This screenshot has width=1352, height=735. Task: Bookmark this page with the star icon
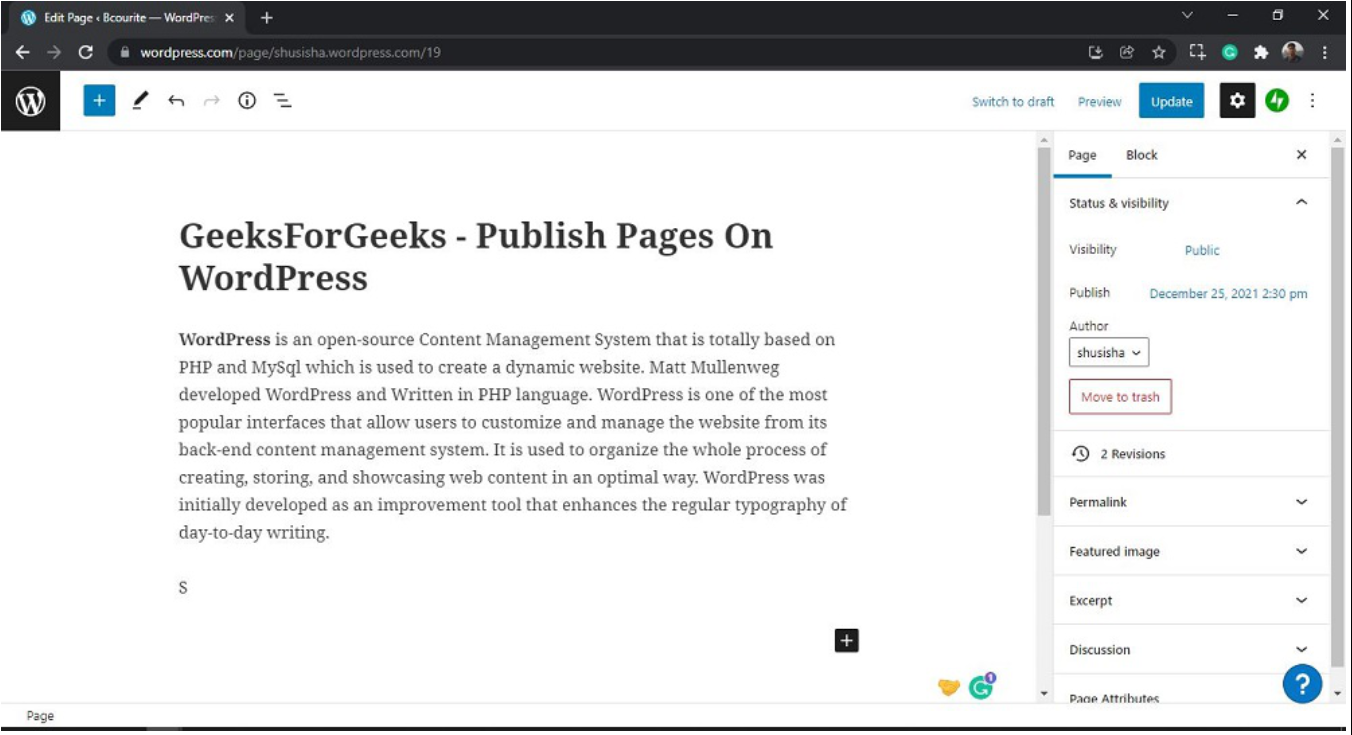pos(1159,52)
